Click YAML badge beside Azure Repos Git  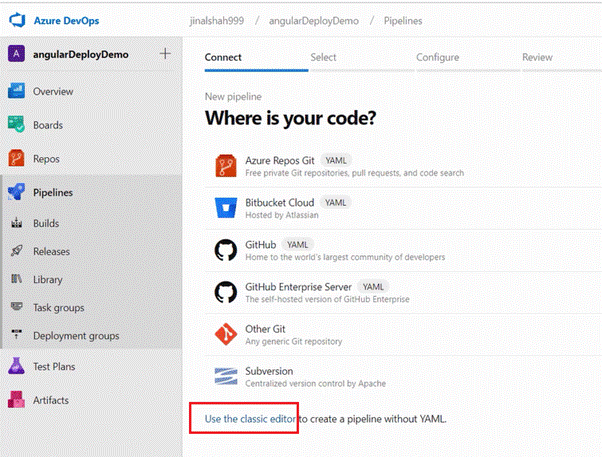[336, 161]
